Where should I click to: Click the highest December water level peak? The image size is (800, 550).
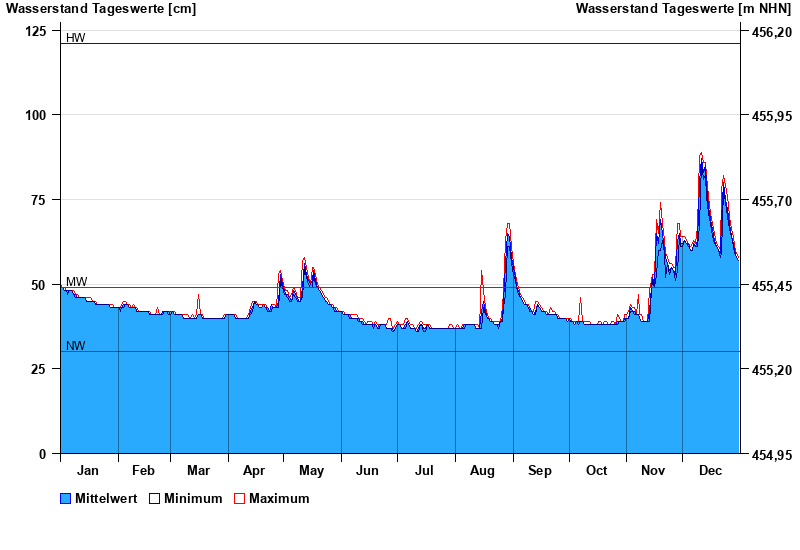701,154
